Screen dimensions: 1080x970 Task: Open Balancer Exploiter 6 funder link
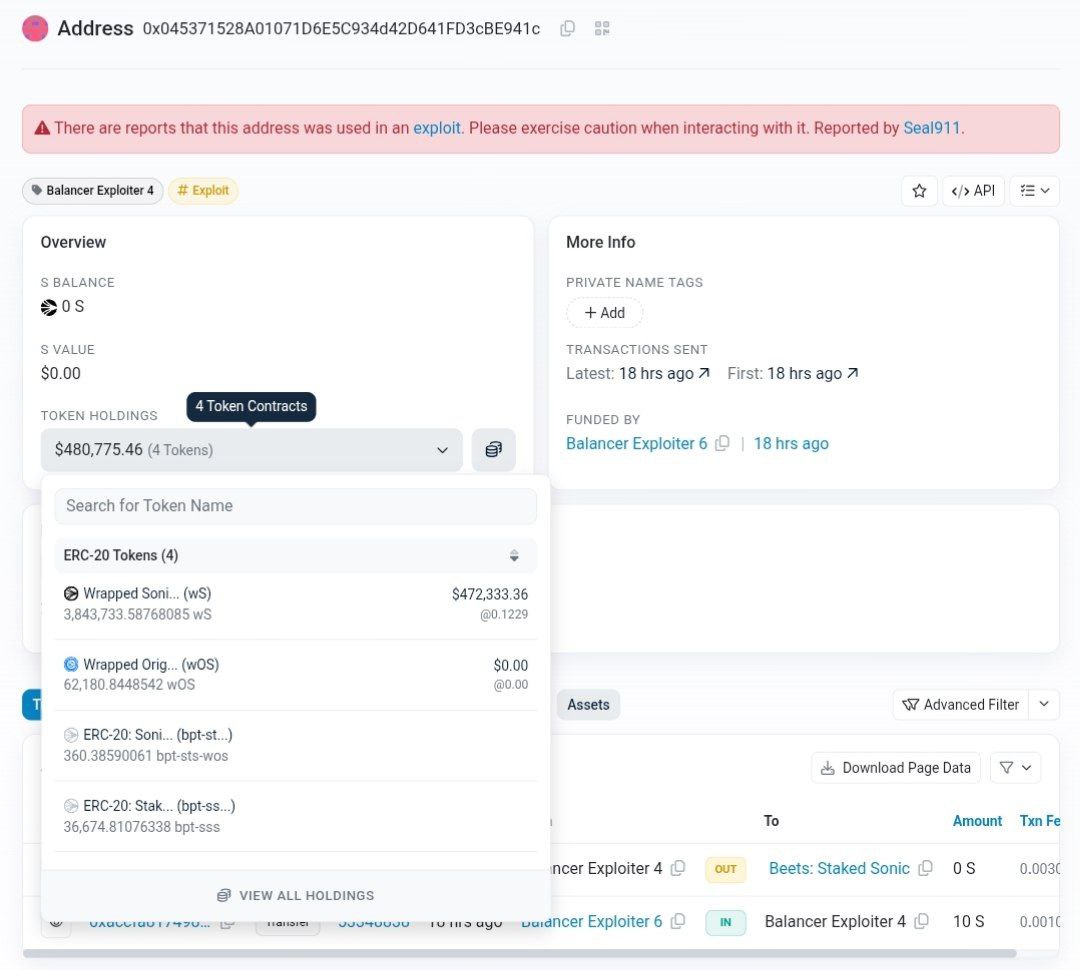click(x=636, y=444)
